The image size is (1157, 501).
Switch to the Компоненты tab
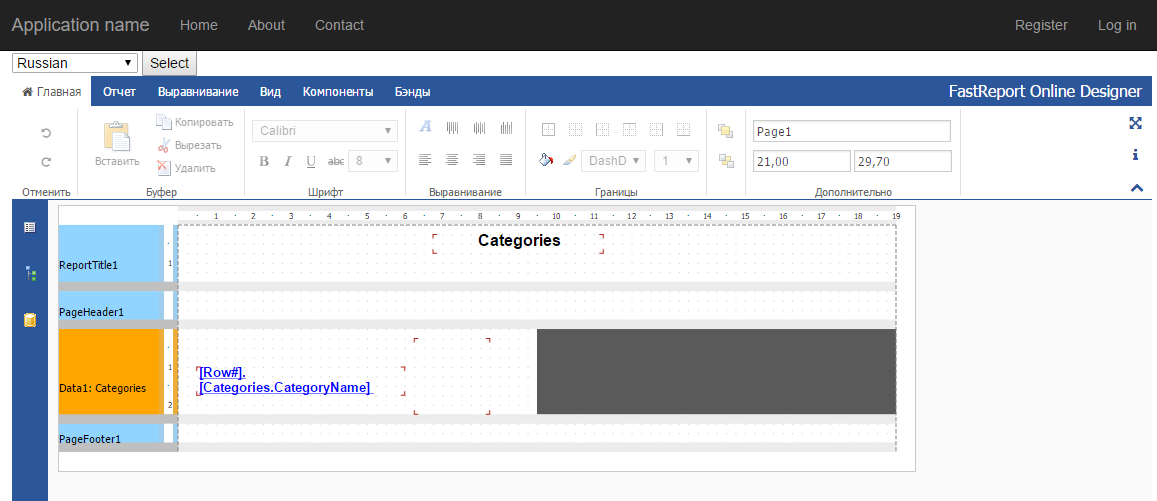(x=338, y=92)
